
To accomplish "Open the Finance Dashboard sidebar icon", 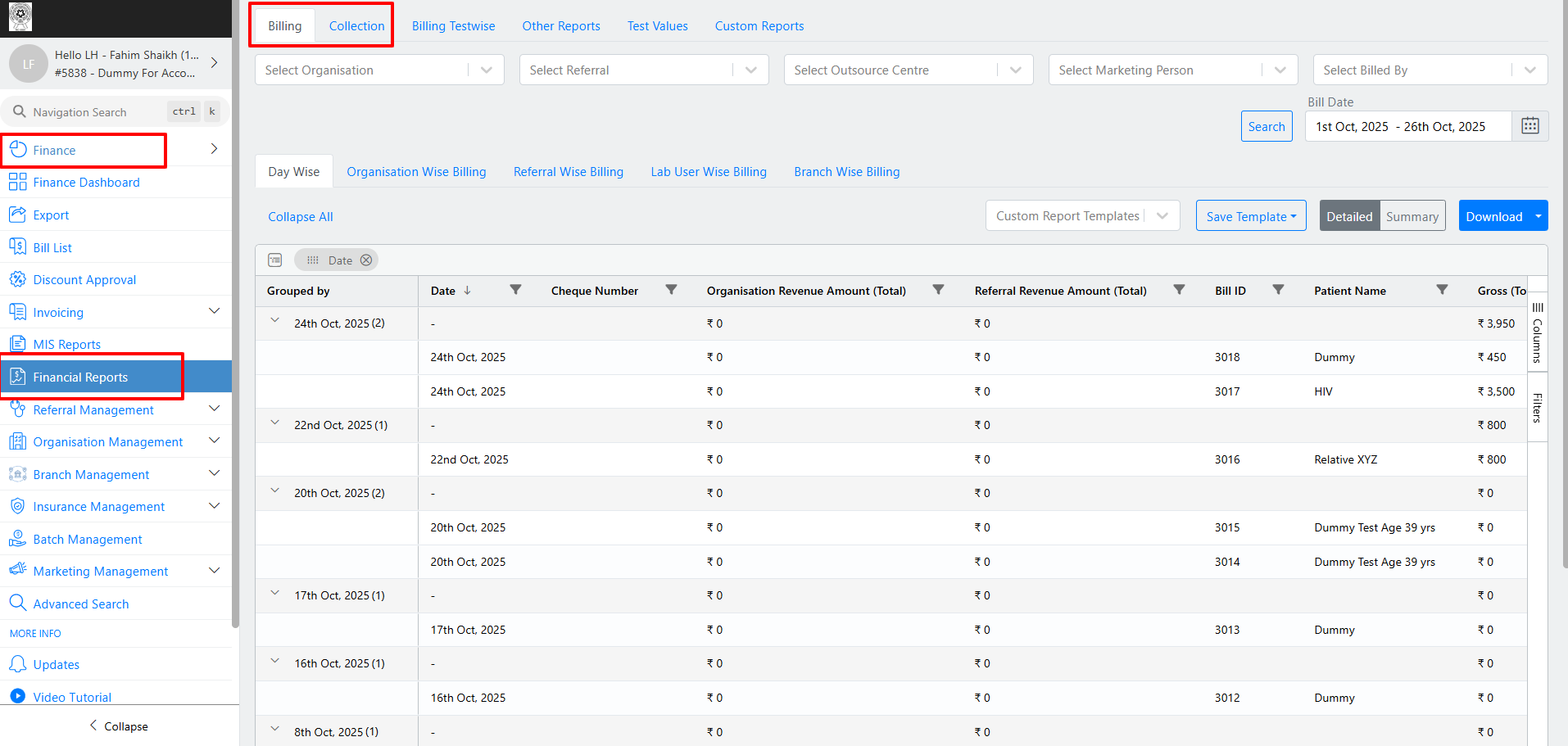I will [17, 183].
